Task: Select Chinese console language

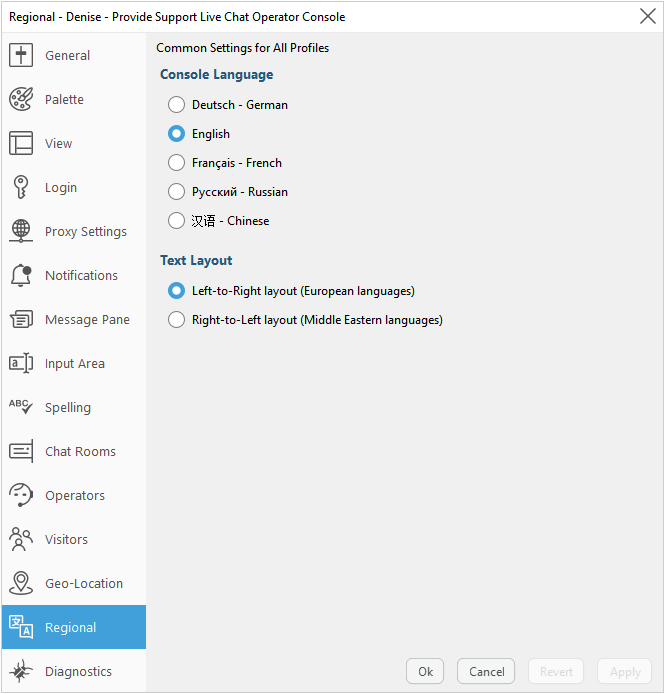Action: [x=219, y=220]
